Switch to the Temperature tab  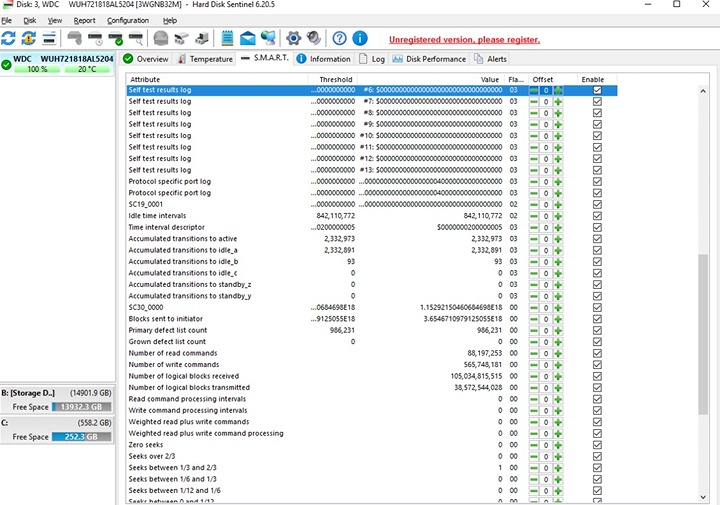tap(205, 59)
